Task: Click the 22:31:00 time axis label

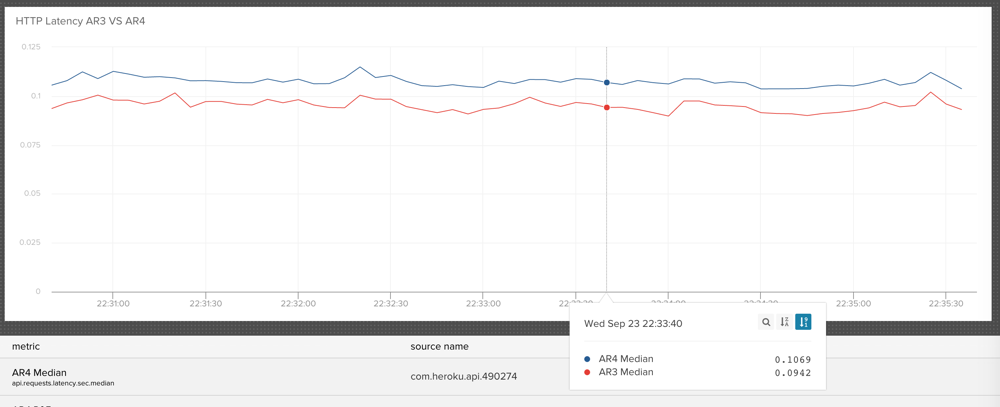Action: (x=112, y=303)
